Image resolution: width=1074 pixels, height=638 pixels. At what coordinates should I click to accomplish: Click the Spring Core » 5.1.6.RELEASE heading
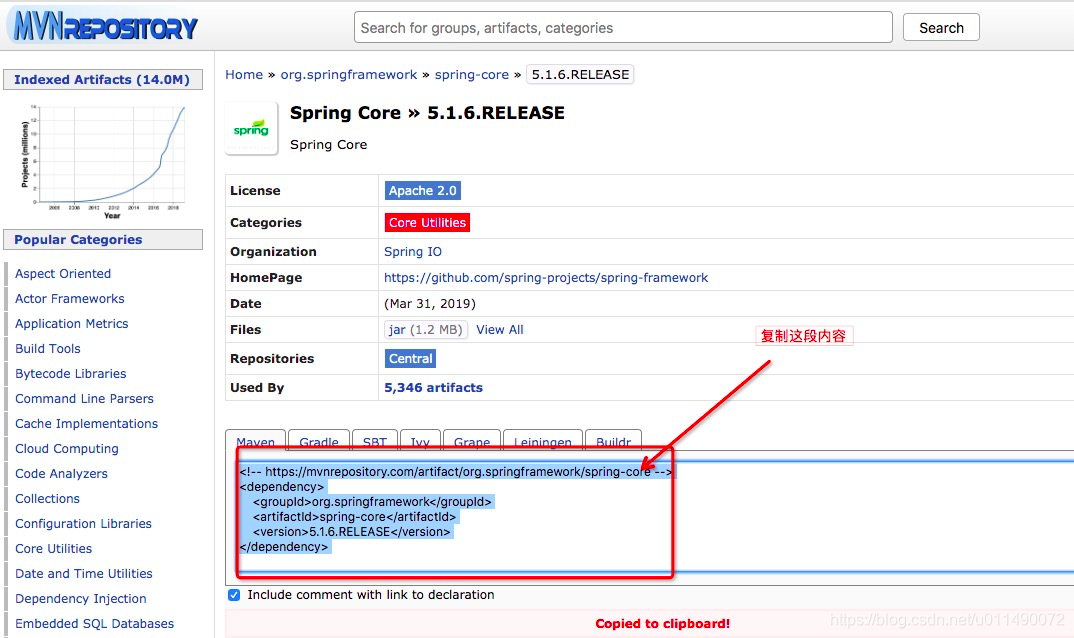(x=427, y=113)
